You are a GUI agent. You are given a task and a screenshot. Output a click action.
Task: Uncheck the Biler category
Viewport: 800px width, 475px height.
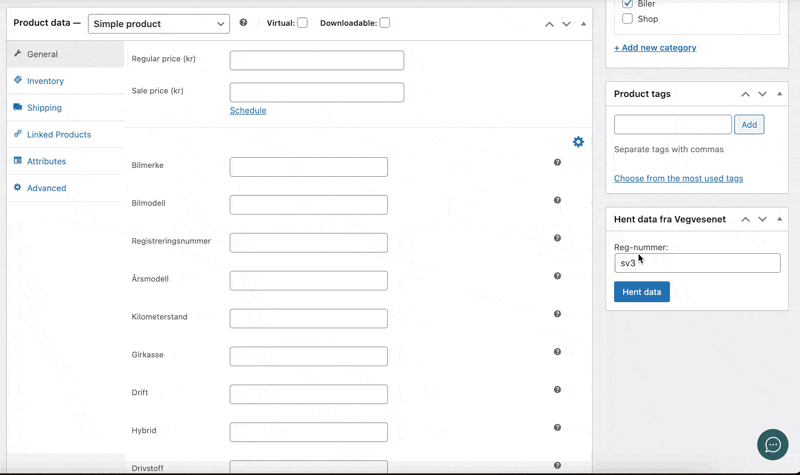628,3
